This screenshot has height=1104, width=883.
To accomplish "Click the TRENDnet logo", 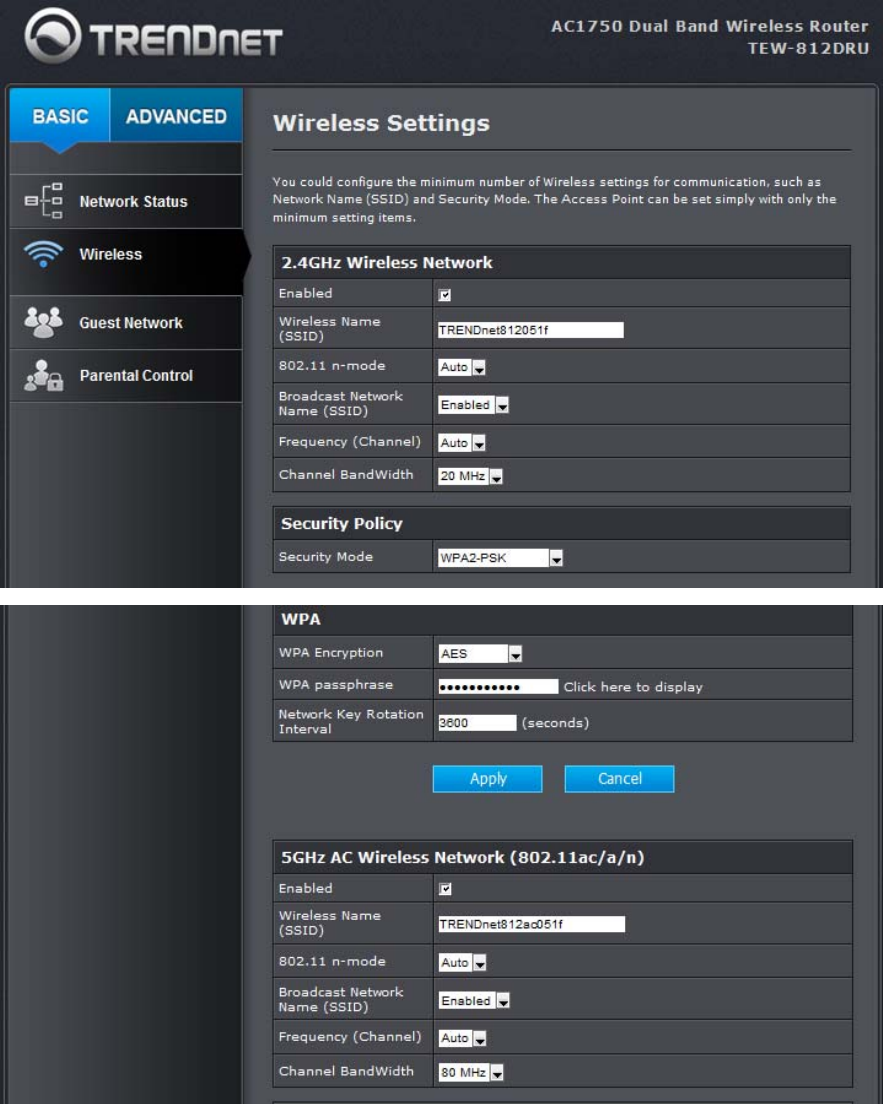I will pyautogui.click(x=154, y=37).
